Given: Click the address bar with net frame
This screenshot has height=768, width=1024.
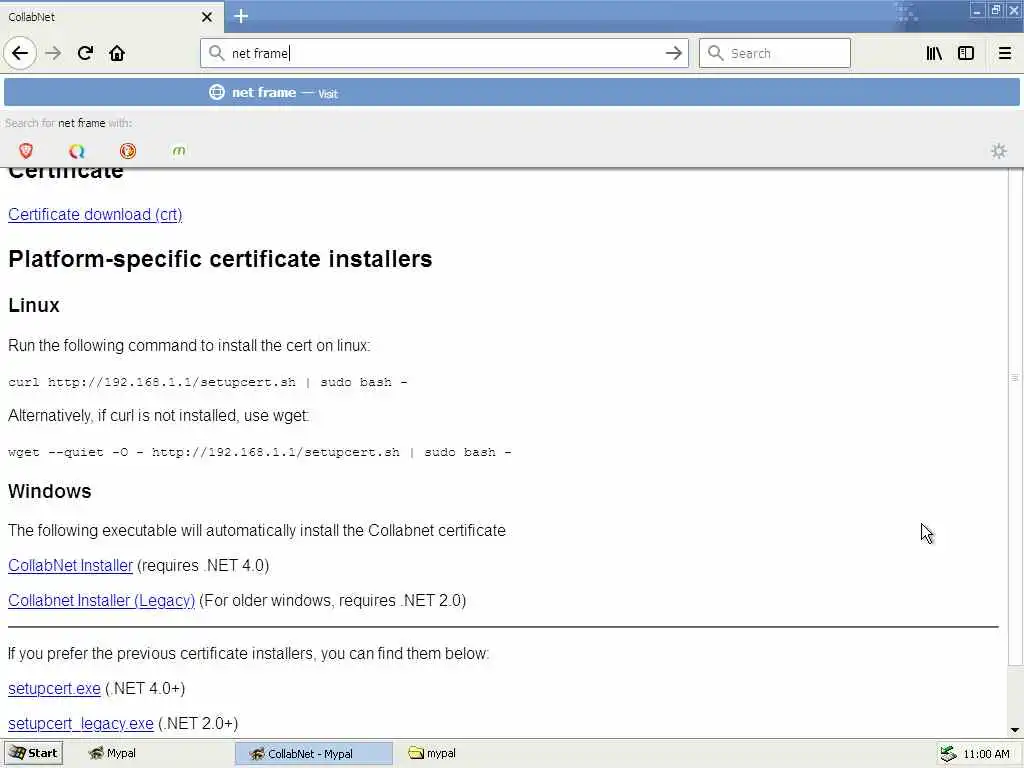Looking at the screenshot, I should point(444,53).
